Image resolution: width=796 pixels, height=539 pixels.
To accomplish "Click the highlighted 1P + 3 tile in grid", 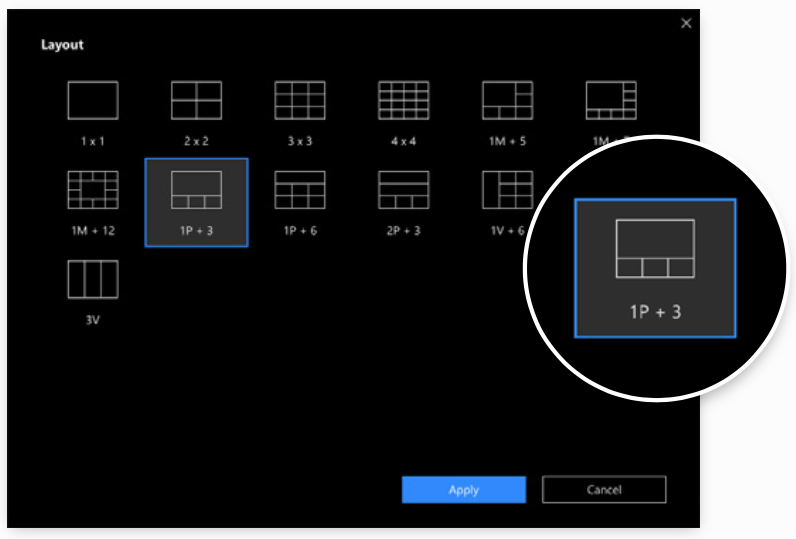I will click(x=196, y=201).
